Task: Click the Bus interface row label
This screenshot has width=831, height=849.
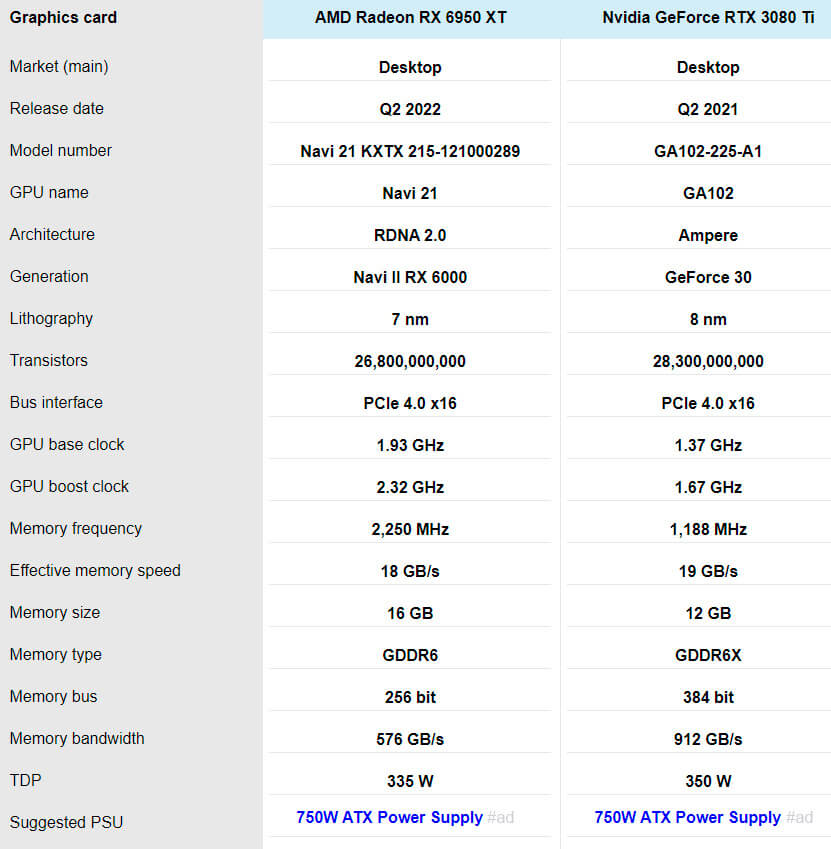Action: click(x=56, y=402)
